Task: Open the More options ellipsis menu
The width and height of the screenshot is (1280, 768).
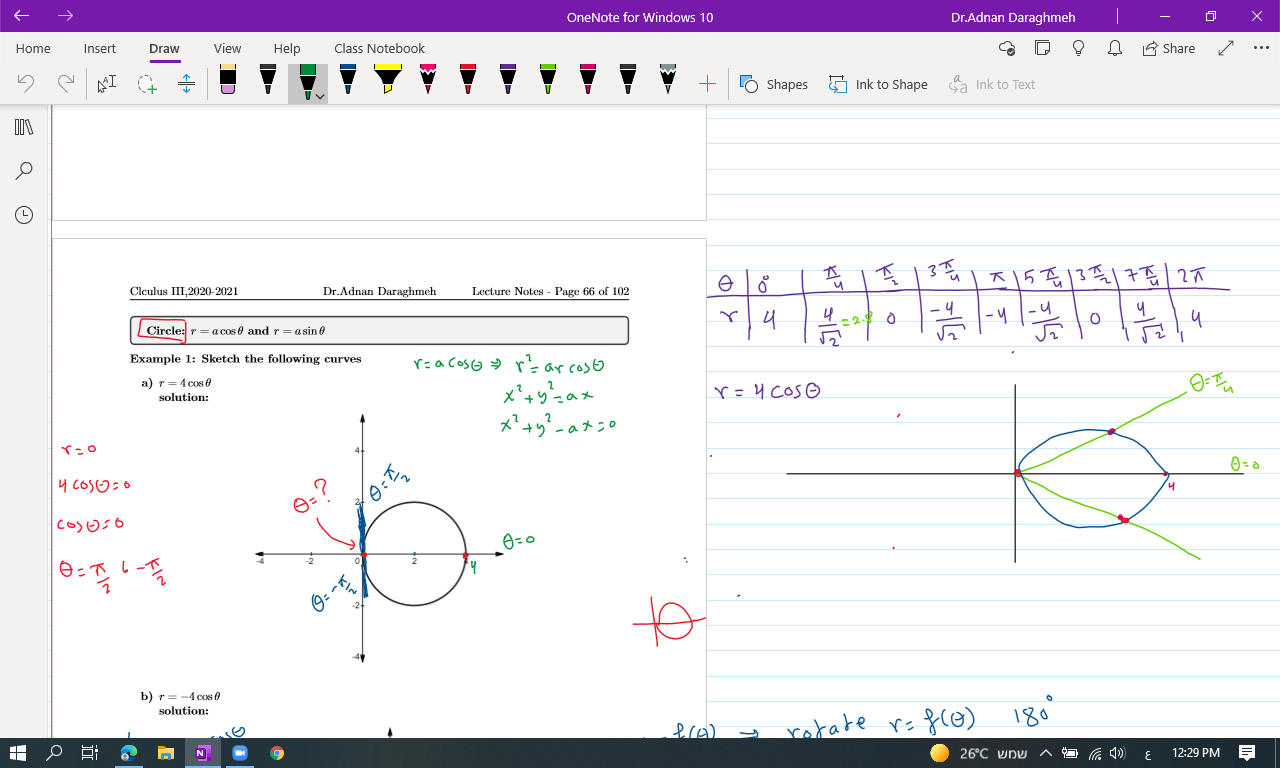Action: click(x=1261, y=48)
